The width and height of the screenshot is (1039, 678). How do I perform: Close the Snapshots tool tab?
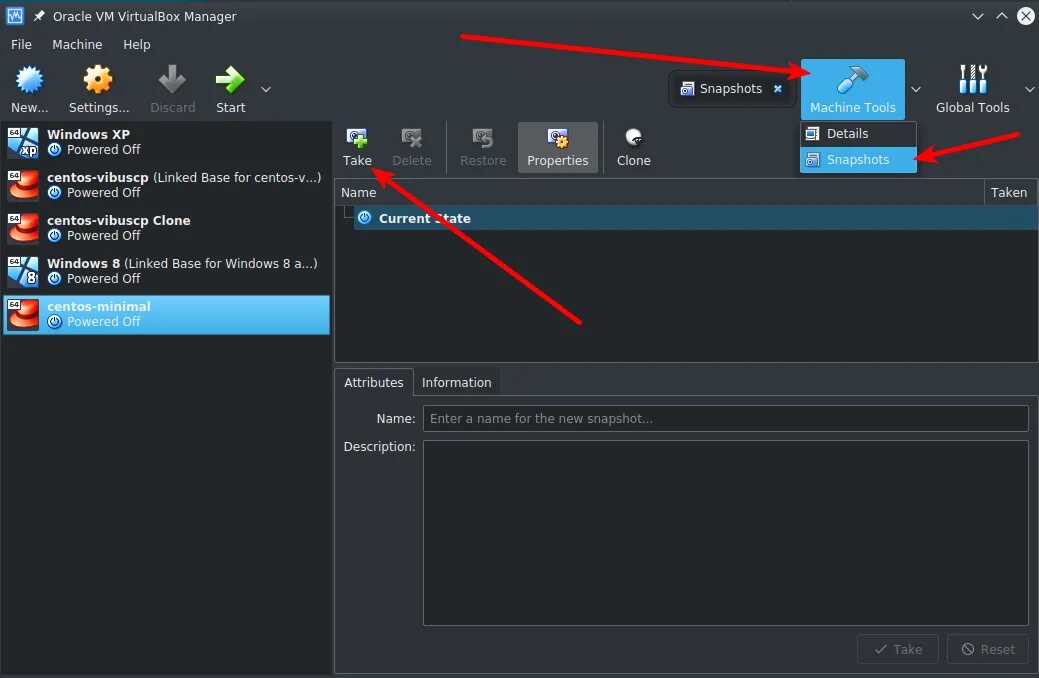point(778,88)
